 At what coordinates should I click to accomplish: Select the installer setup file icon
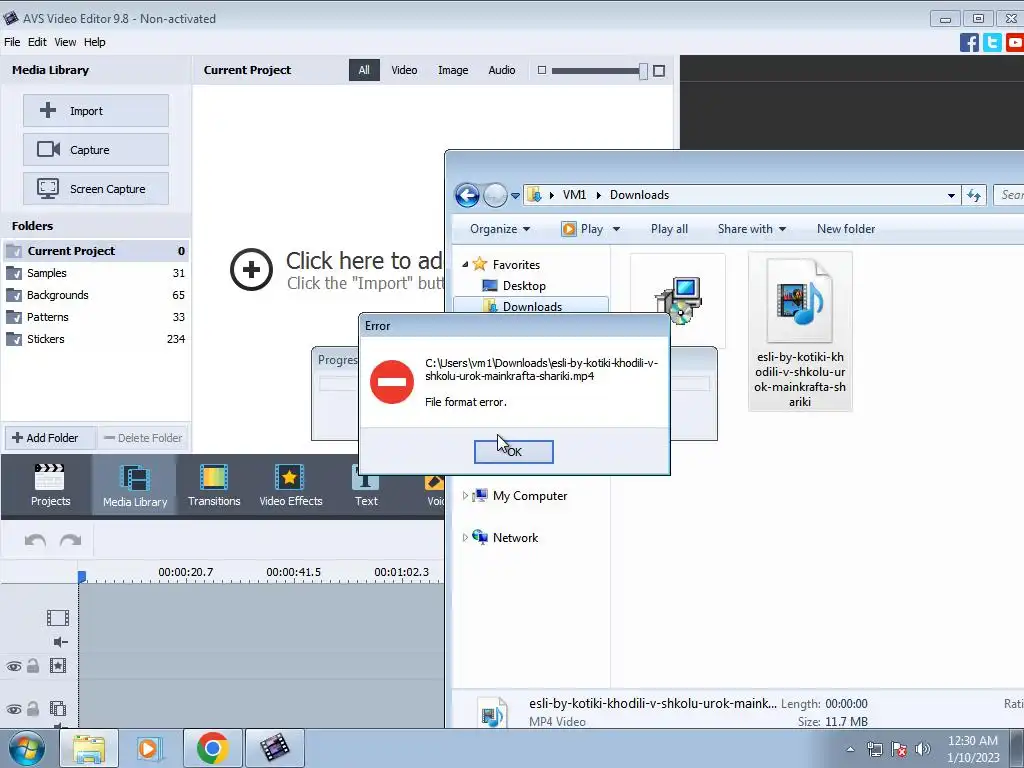point(678,300)
